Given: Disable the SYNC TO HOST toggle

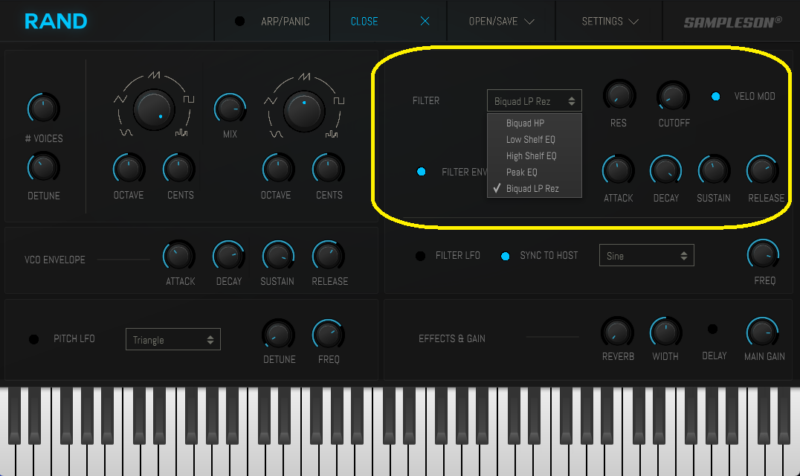Looking at the screenshot, I should 505,256.
